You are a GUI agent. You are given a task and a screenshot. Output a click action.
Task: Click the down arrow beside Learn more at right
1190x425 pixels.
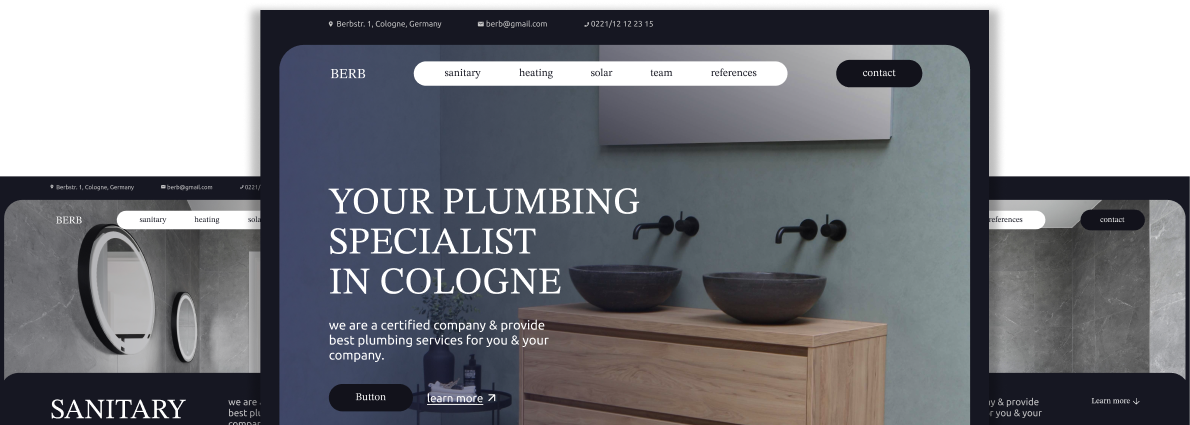[x=1136, y=401]
